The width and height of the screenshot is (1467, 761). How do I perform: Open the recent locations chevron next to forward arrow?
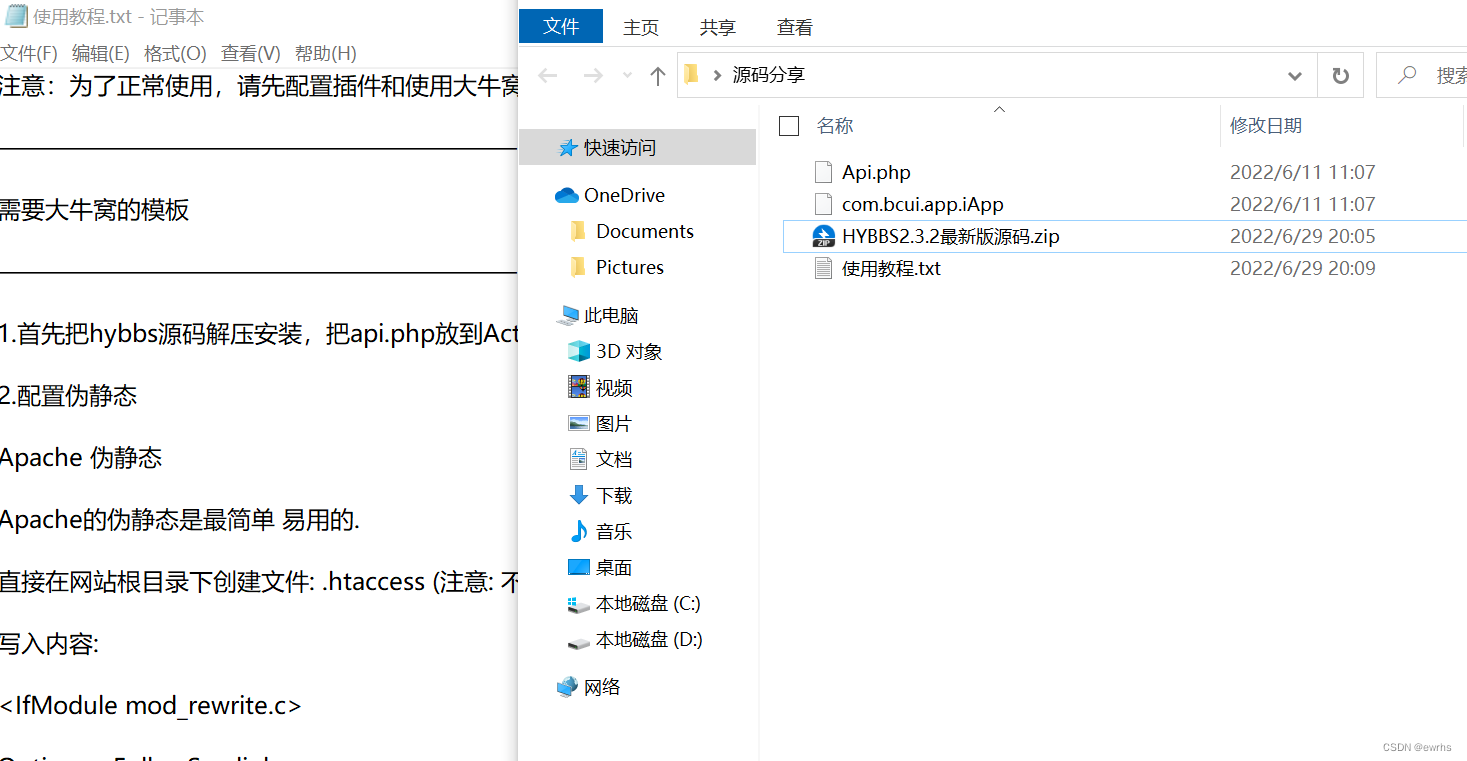click(x=626, y=75)
